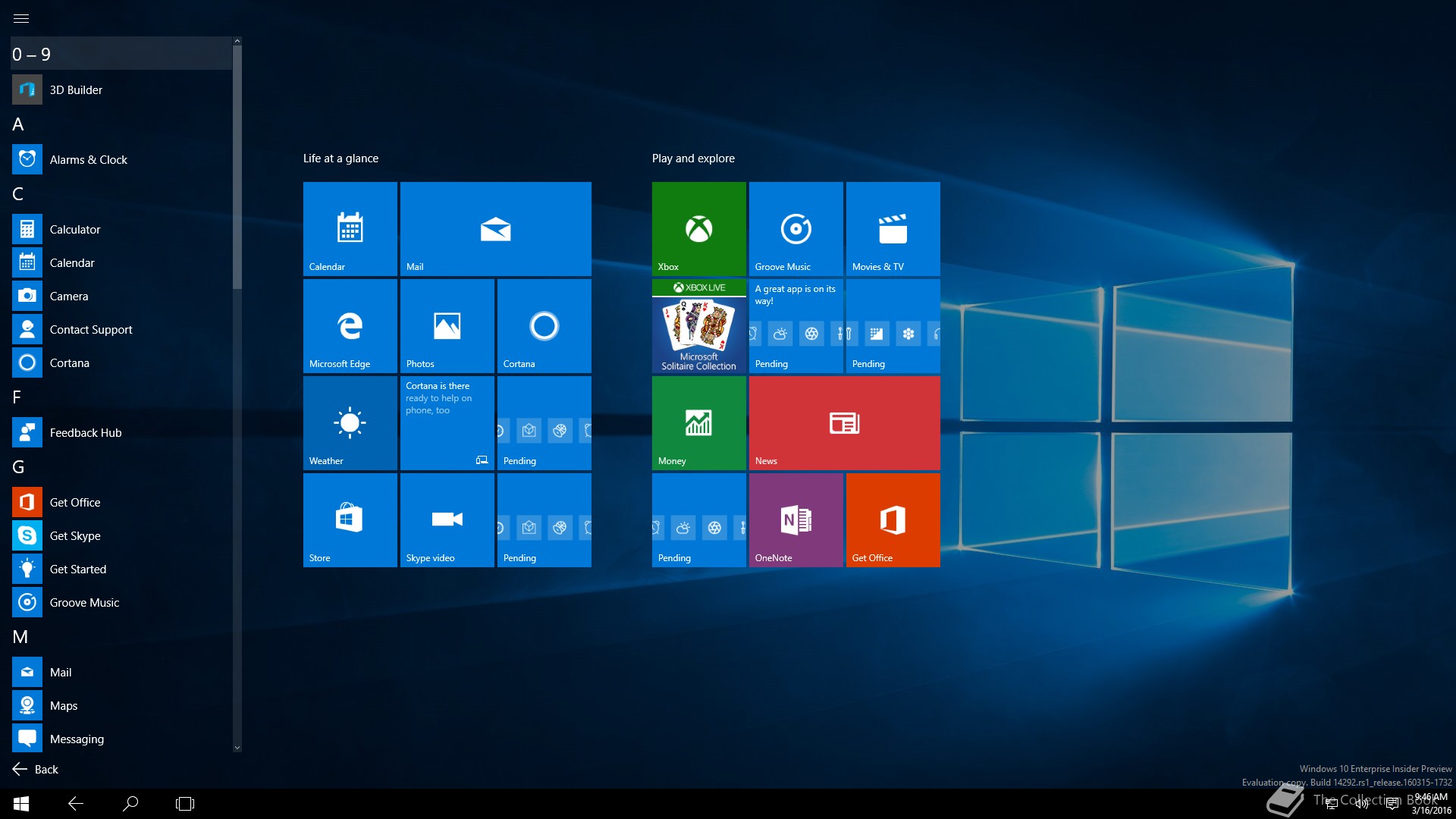Jump to the 0 – 9 section header
The image size is (1456, 819).
(121, 54)
